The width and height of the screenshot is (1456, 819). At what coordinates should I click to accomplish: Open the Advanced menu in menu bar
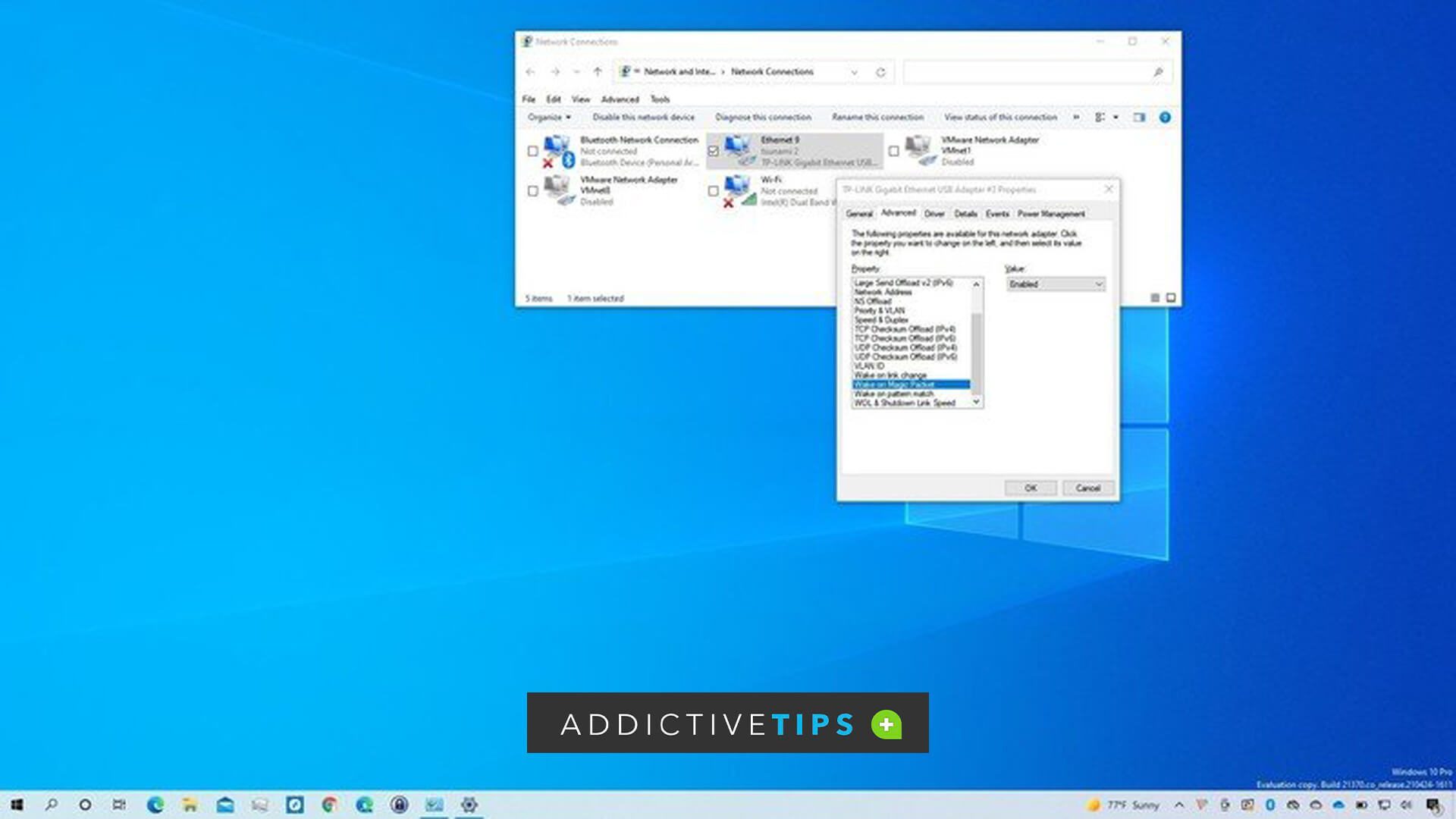click(x=620, y=99)
